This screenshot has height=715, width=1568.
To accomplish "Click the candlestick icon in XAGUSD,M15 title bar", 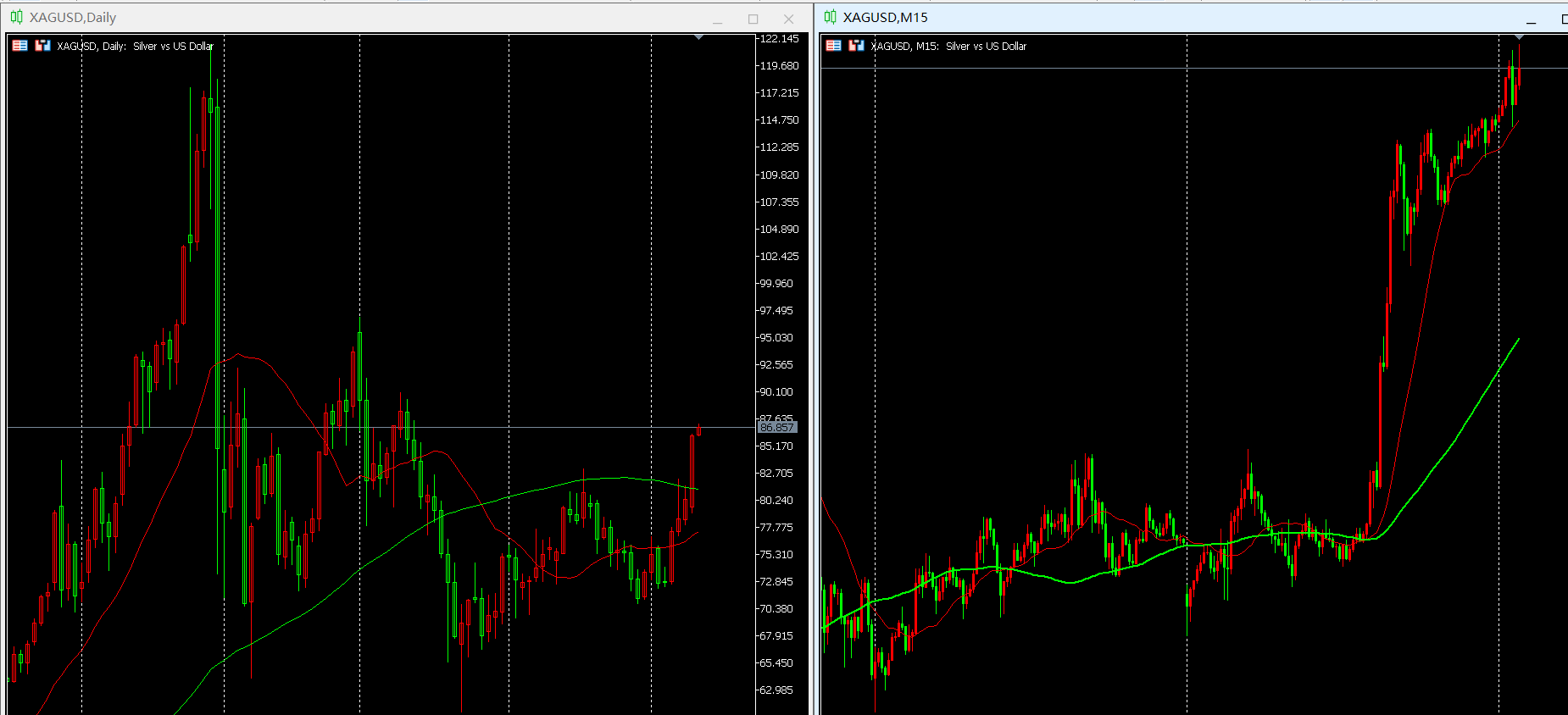I will (x=830, y=17).
